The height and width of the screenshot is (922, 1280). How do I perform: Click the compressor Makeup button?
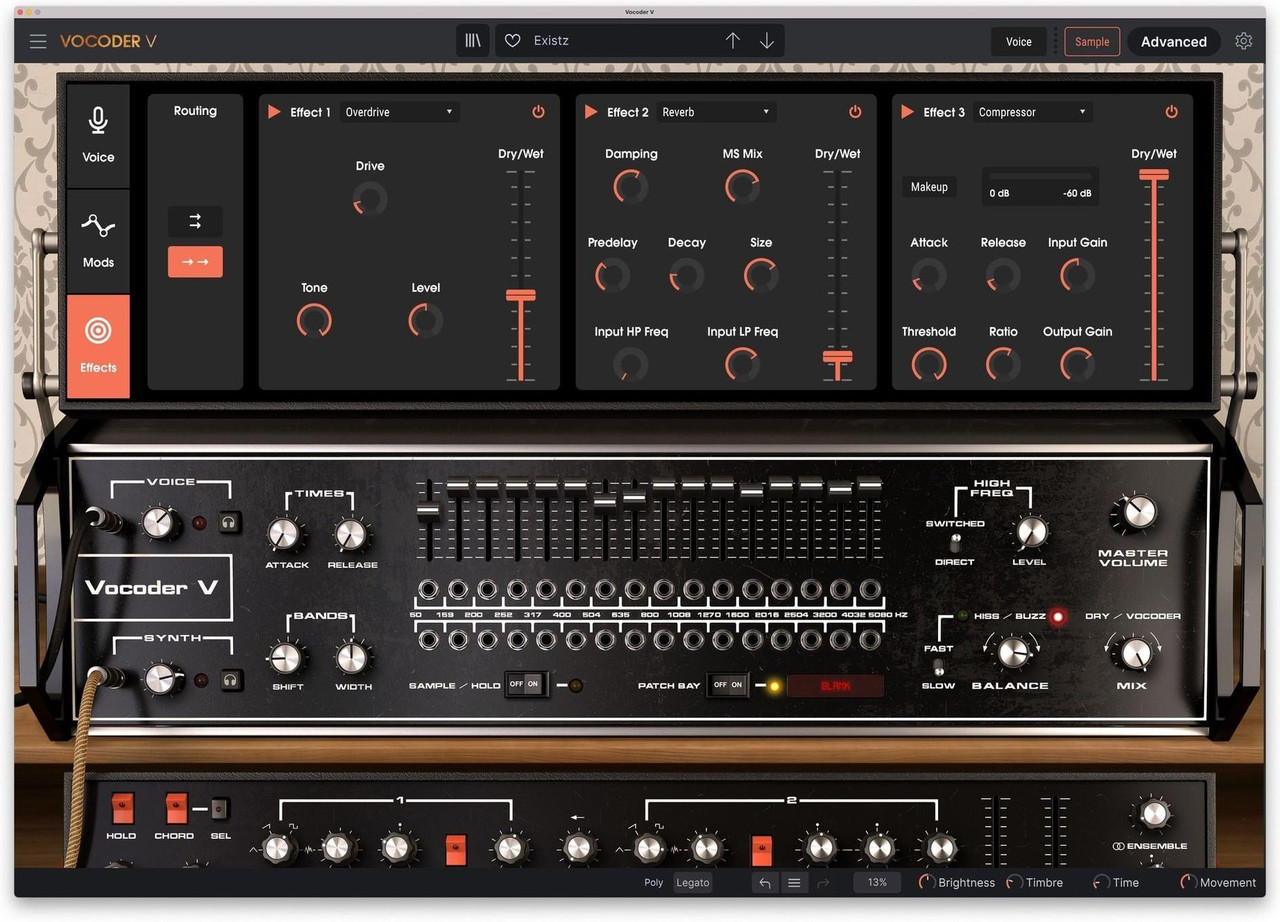(929, 187)
